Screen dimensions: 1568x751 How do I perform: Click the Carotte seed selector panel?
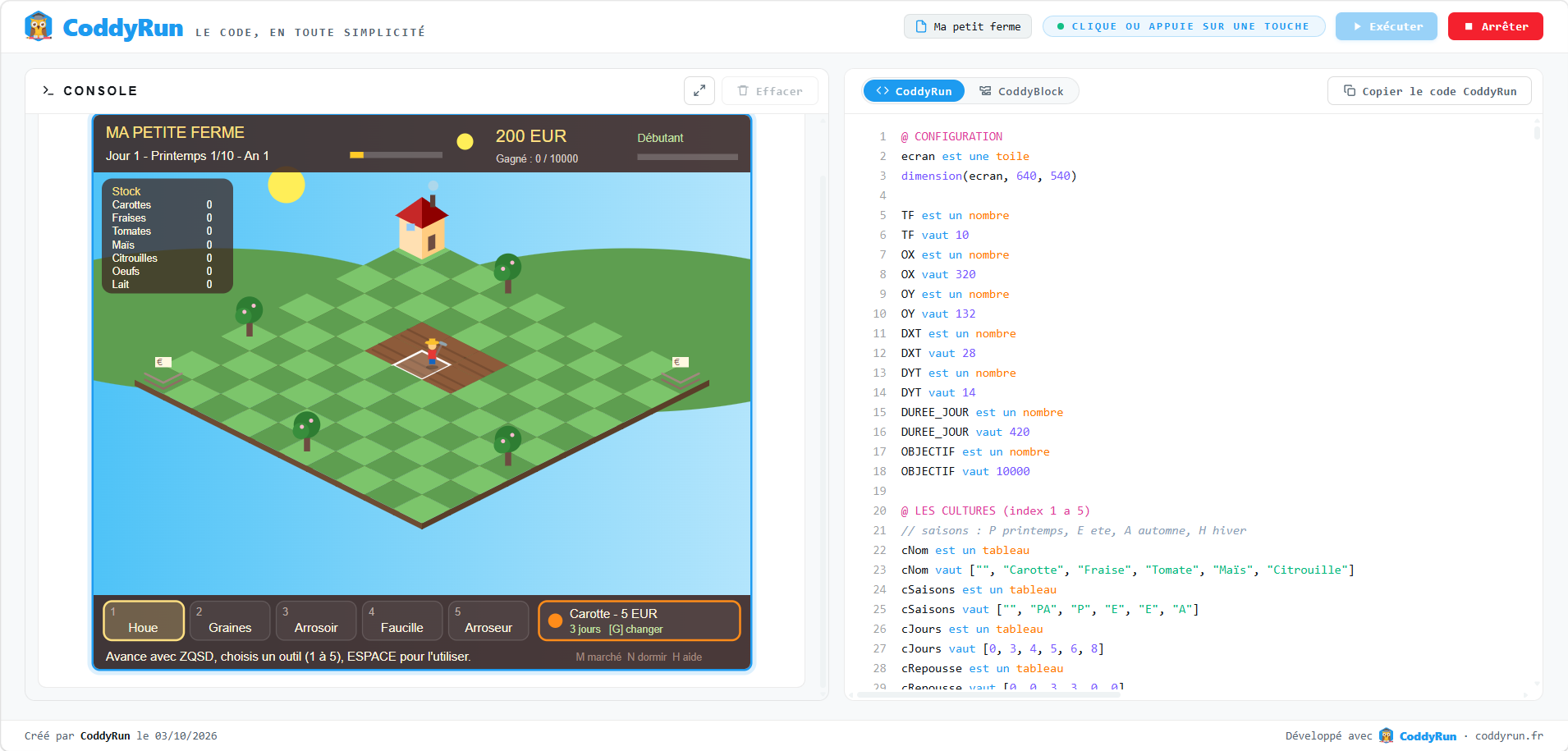[x=640, y=620]
